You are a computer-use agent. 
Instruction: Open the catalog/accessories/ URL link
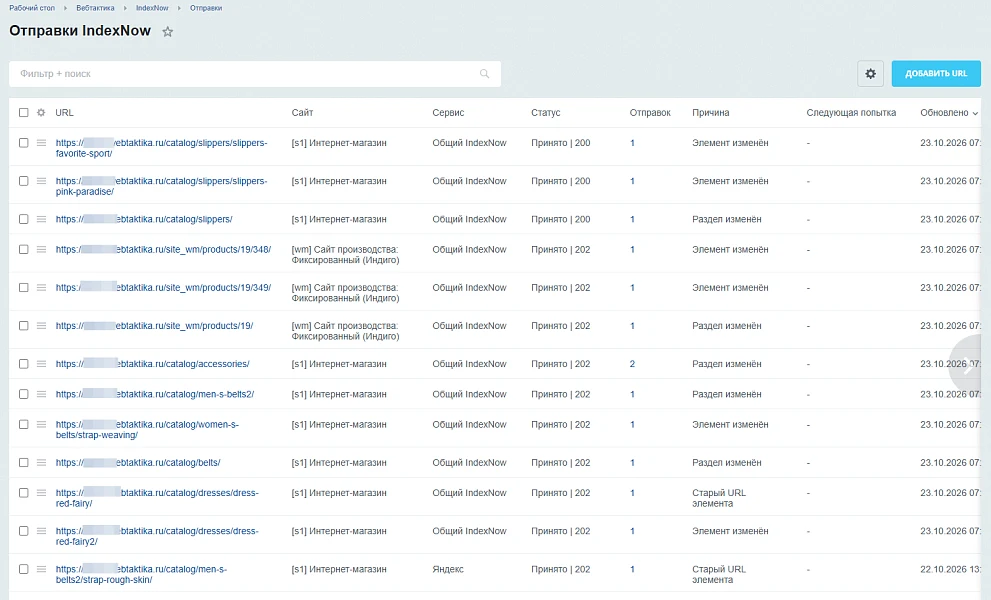(x=152, y=364)
